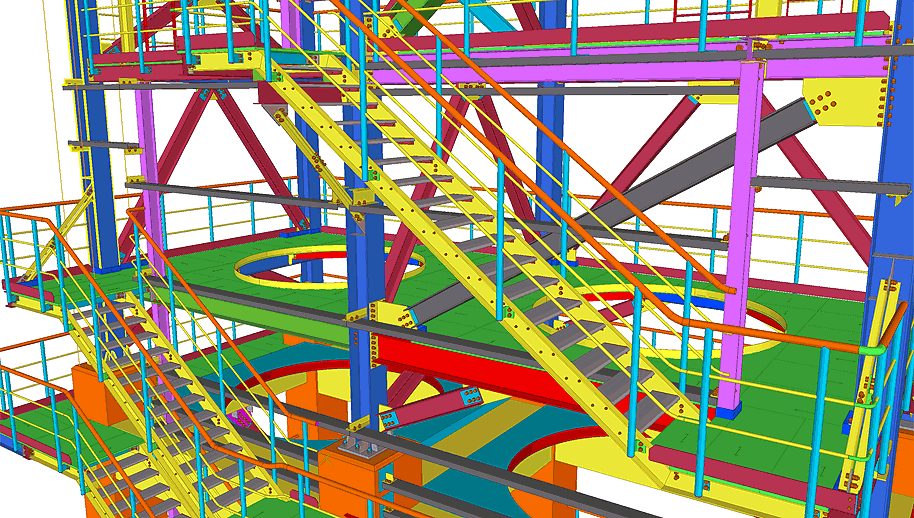
Task: Select the yellow bolted gusset plate at upper right
Action: (845, 102)
